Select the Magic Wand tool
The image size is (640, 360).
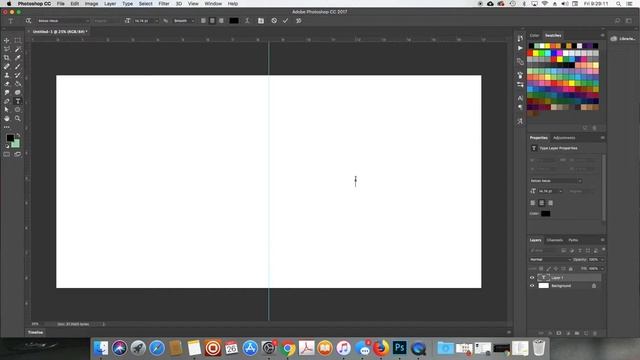point(18,49)
